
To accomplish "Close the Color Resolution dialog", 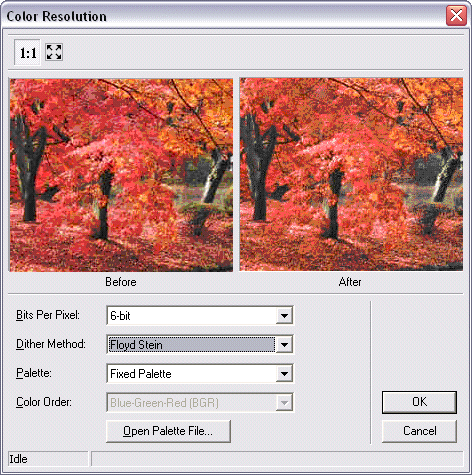I will pos(456,15).
